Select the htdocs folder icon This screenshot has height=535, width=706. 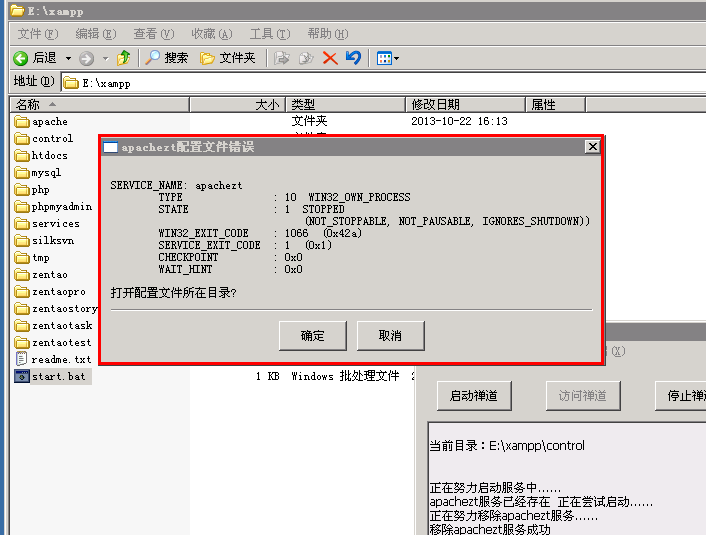[22, 155]
